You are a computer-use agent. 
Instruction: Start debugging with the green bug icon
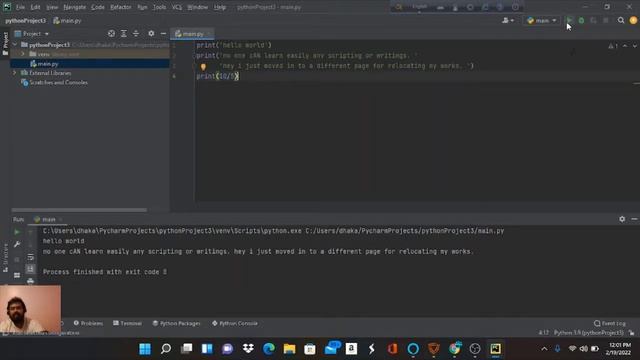pyautogui.click(x=581, y=20)
